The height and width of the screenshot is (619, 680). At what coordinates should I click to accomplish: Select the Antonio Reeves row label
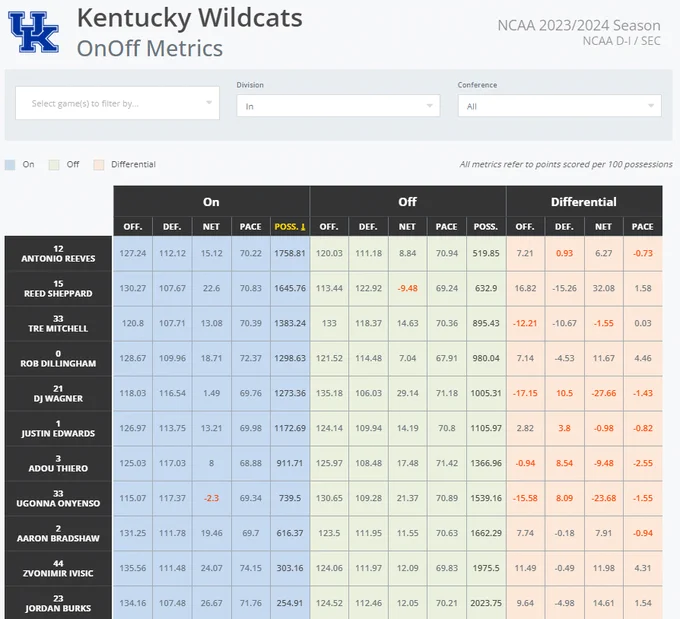tap(58, 254)
